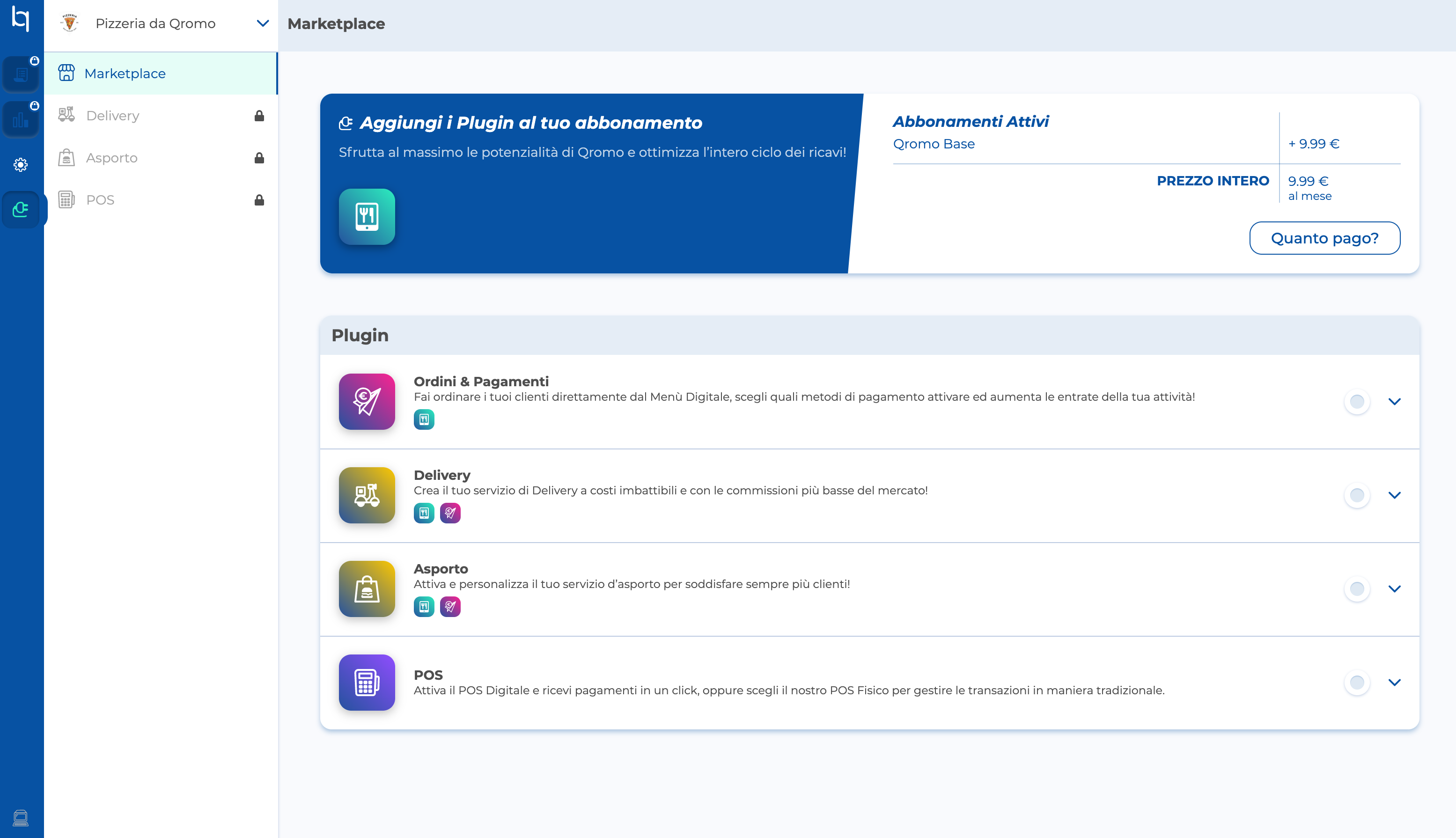Click the digital menu icon in the banner
This screenshot has width=1456, height=838.
tap(367, 217)
